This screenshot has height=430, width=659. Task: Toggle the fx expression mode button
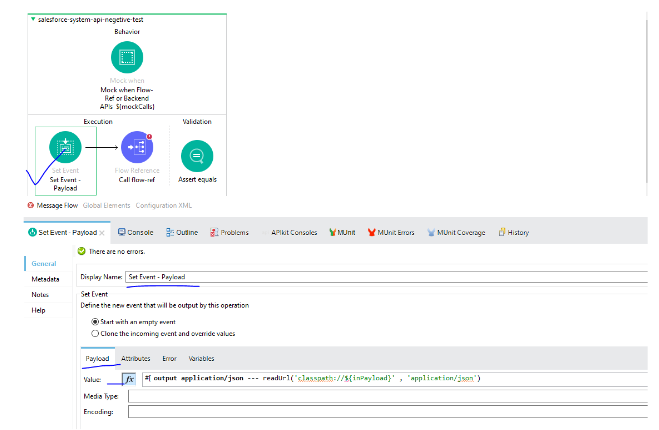129,379
